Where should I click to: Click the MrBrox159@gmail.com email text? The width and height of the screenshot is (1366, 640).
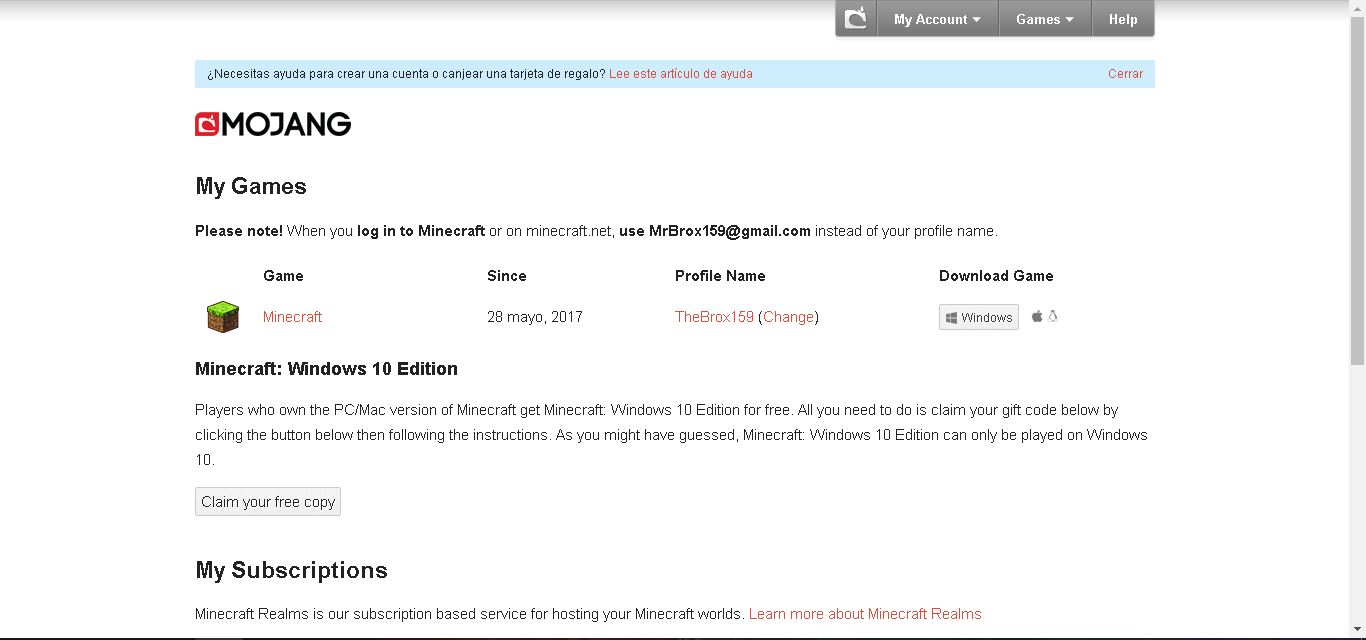[730, 231]
